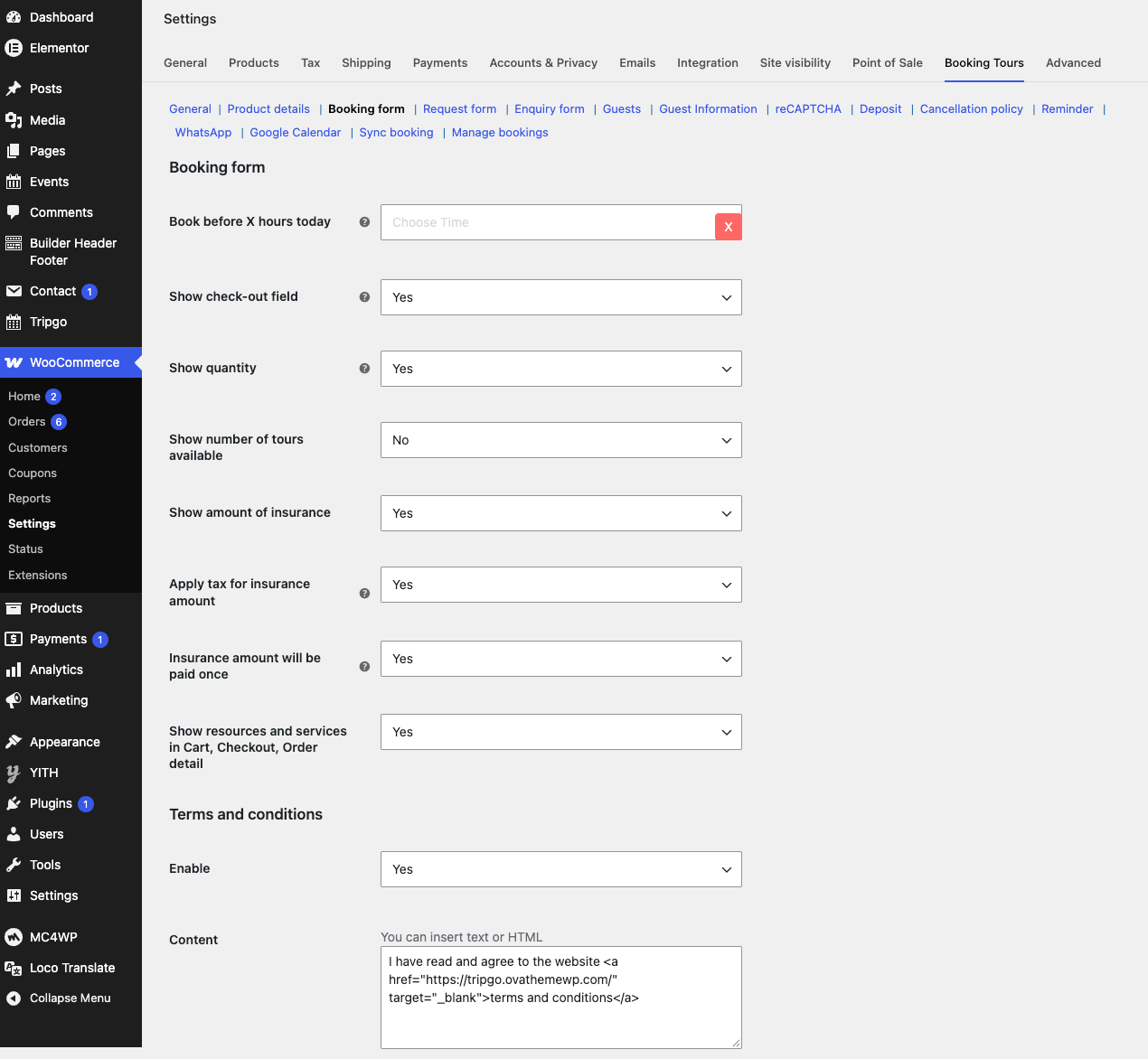1148x1059 pixels.
Task: Click the Contact envelope icon
Action: coord(14,291)
